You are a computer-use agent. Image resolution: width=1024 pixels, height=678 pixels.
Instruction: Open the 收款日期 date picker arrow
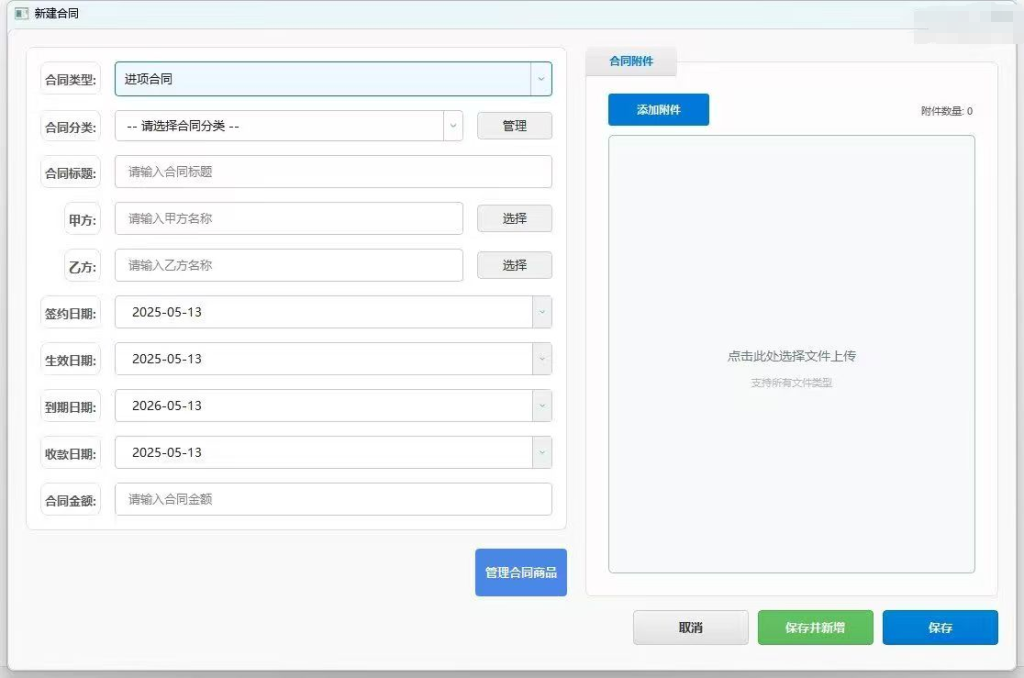542,453
